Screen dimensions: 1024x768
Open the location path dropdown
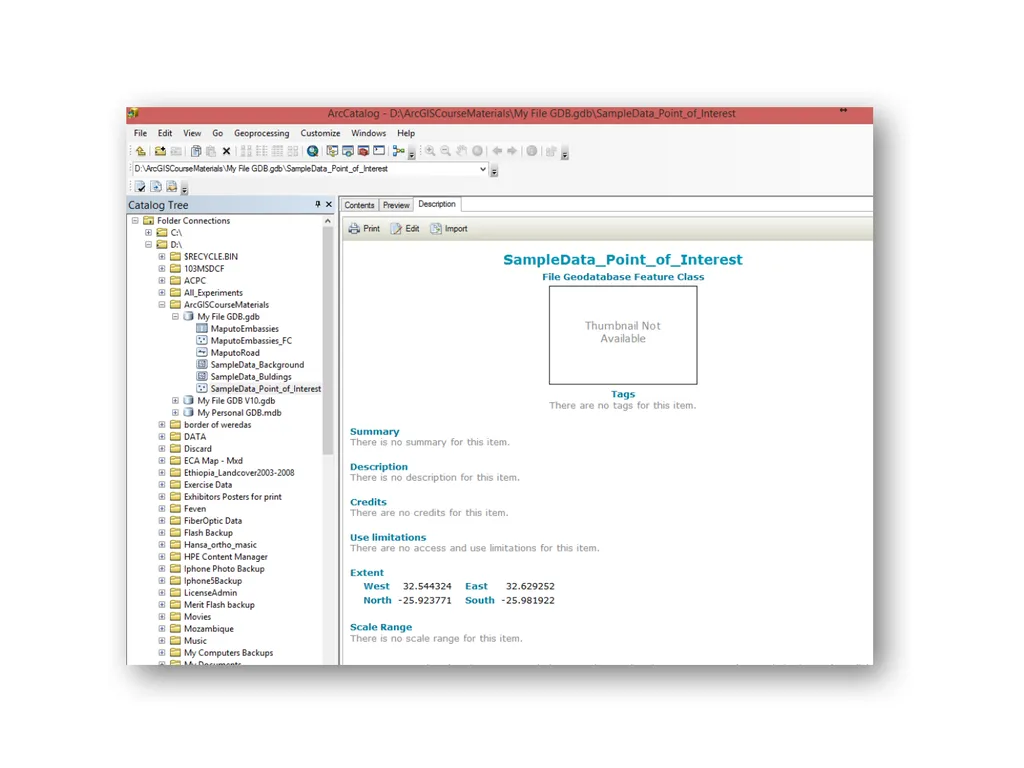point(483,169)
